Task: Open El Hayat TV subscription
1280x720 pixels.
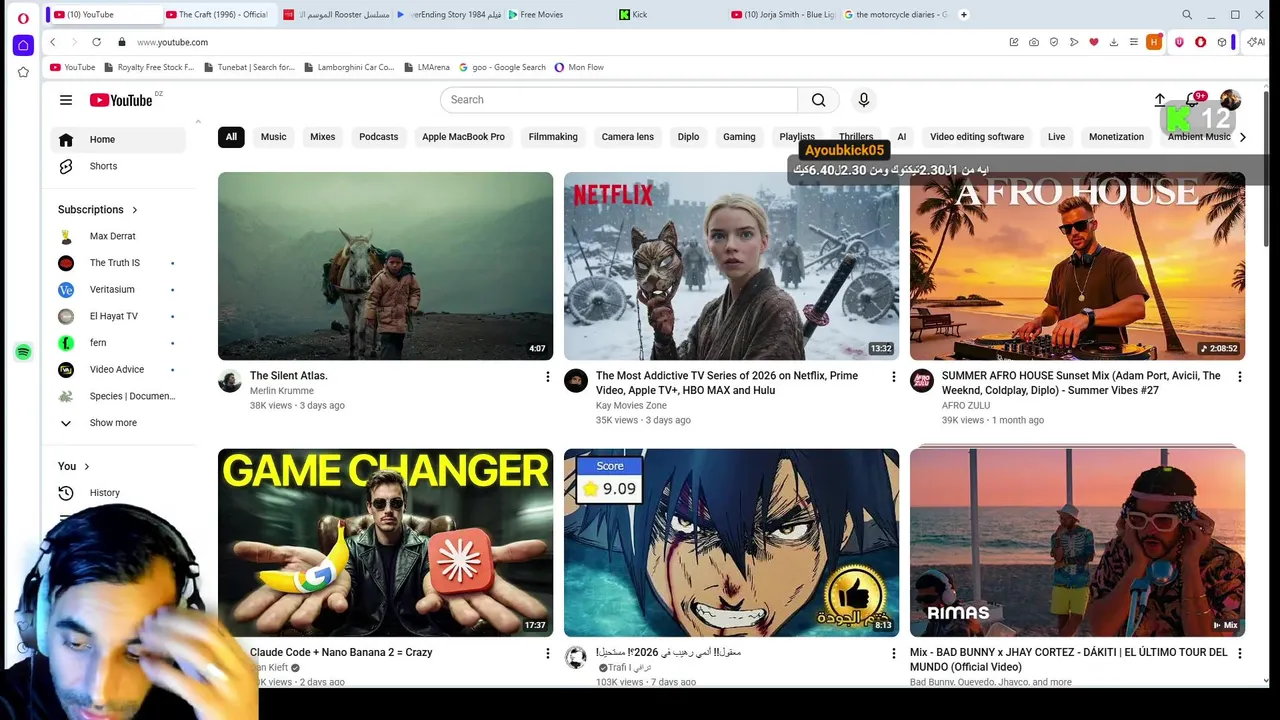Action: [x=118, y=316]
